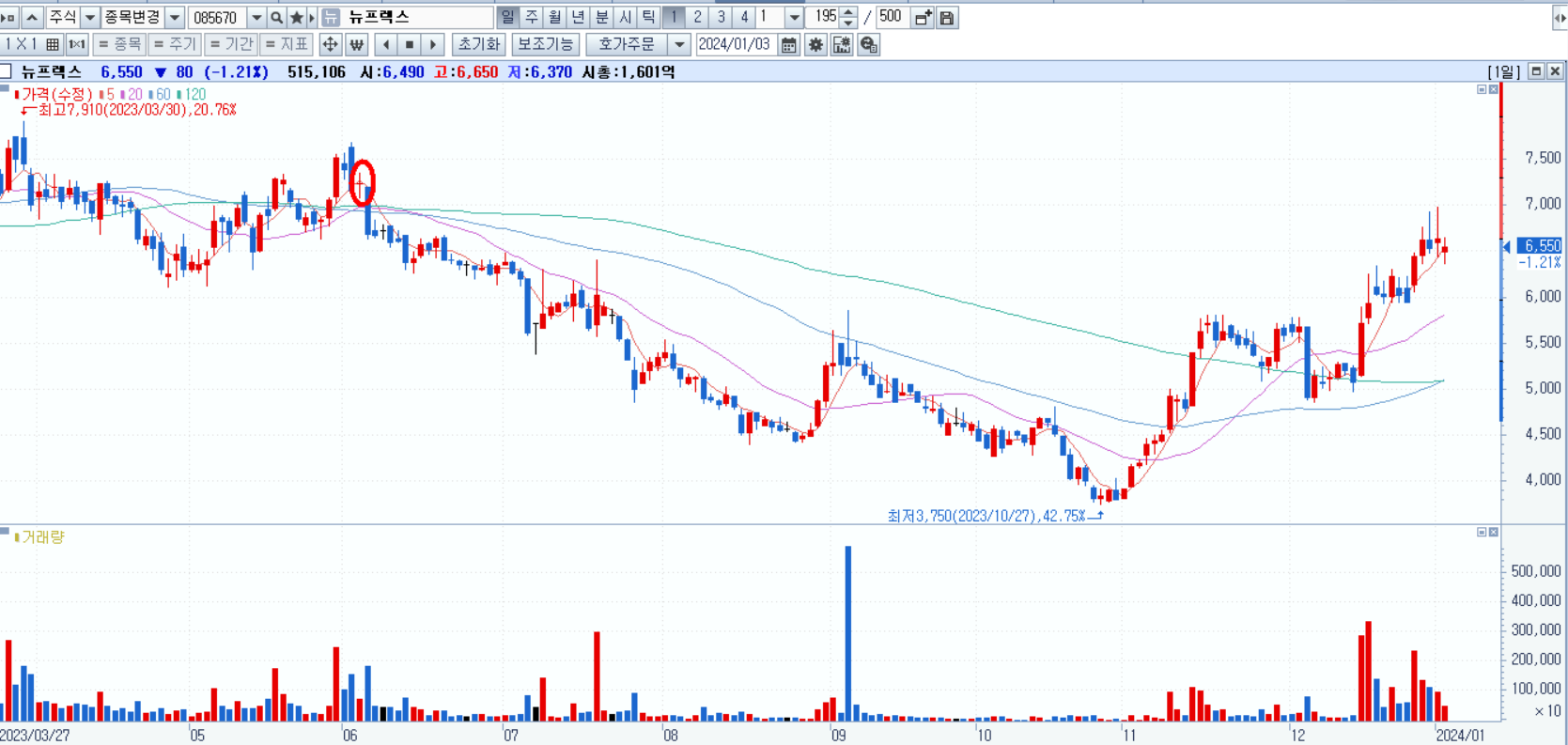This screenshot has height=745, width=1568.
Task: Open the 종목변경 dropdown arrow
Action: 175,17
